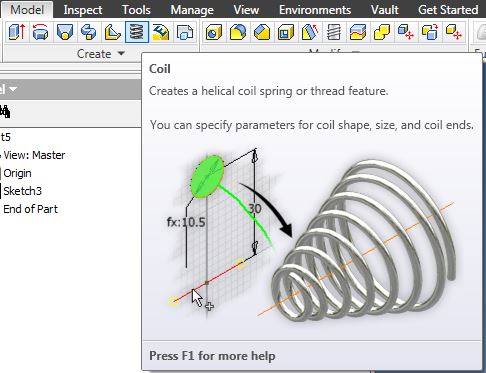Open the browser panel Model dropdown arrow
This screenshot has width=486, height=373.
pos(13,89)
